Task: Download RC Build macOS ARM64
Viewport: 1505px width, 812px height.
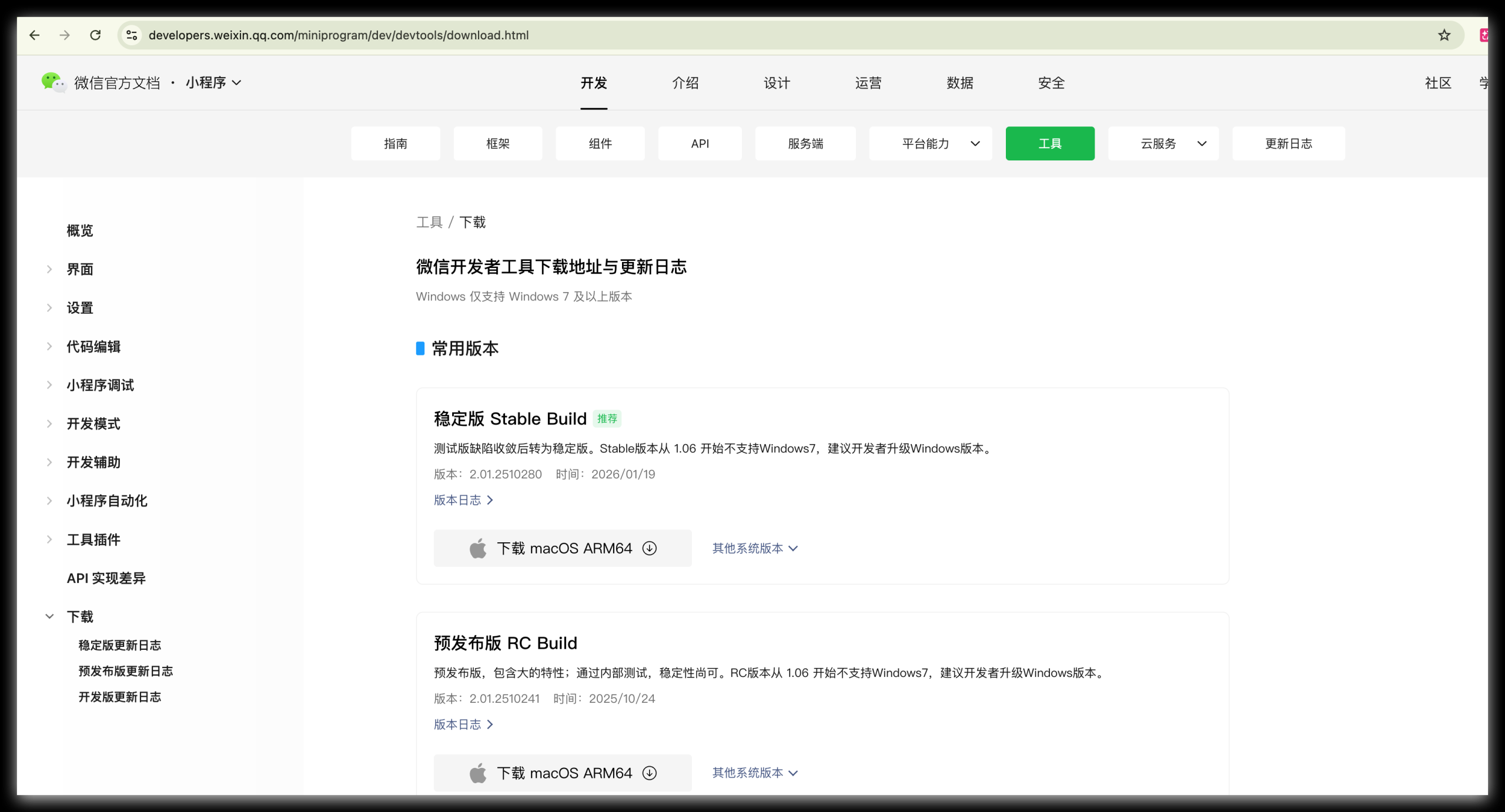Action: pos(563,773)
